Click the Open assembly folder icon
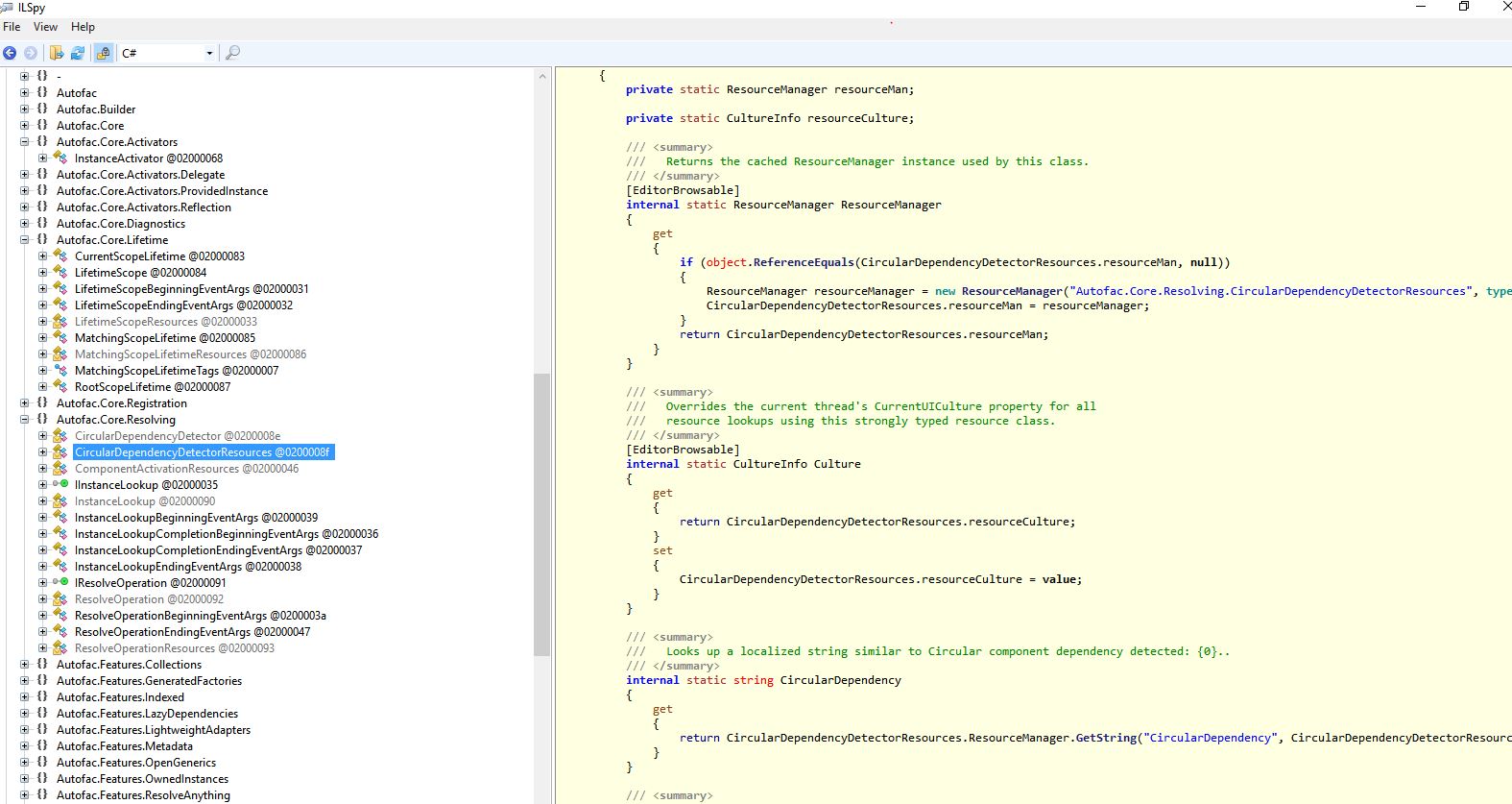 57,53
